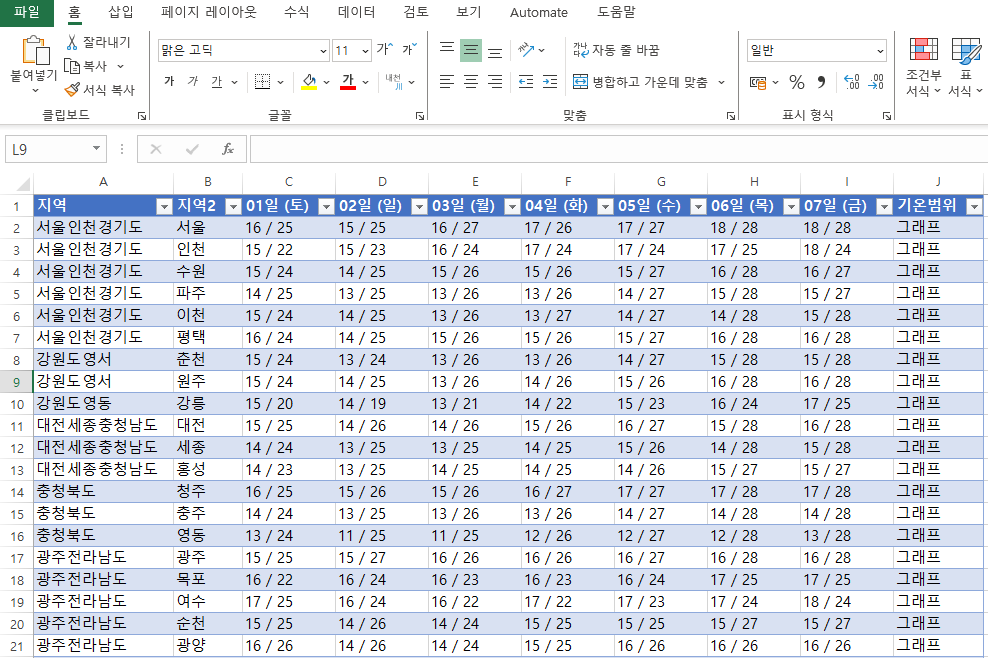Click the Insert Function (fx) button

pyautogui.click(x=228, y=148)
